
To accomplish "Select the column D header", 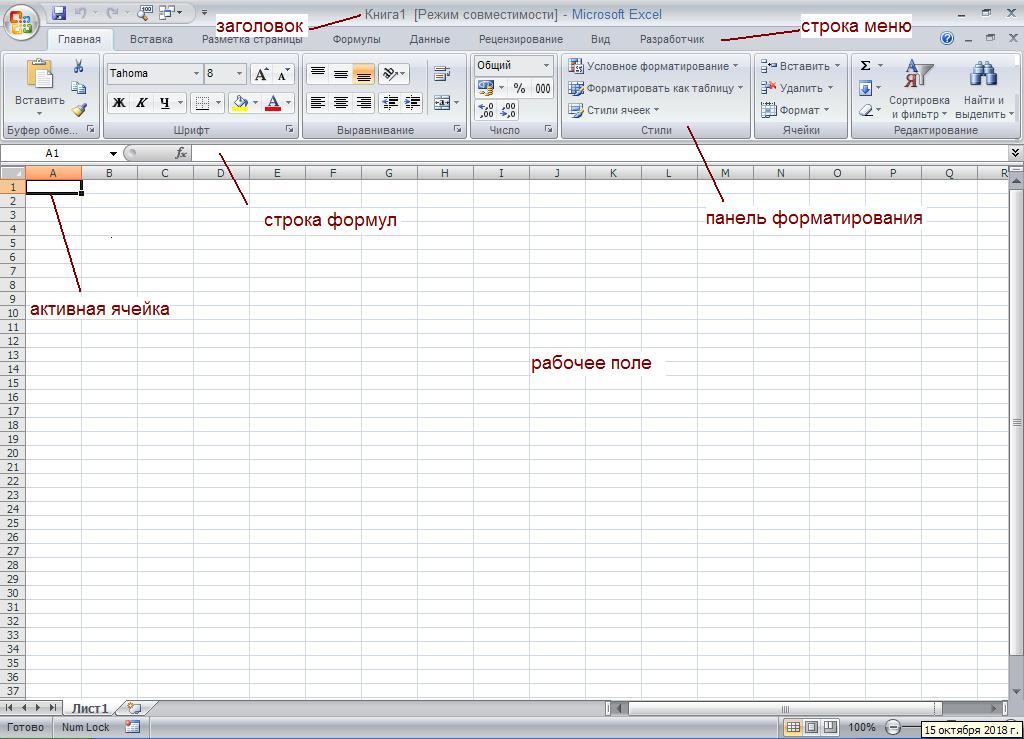I will click(x=221, y=173).
